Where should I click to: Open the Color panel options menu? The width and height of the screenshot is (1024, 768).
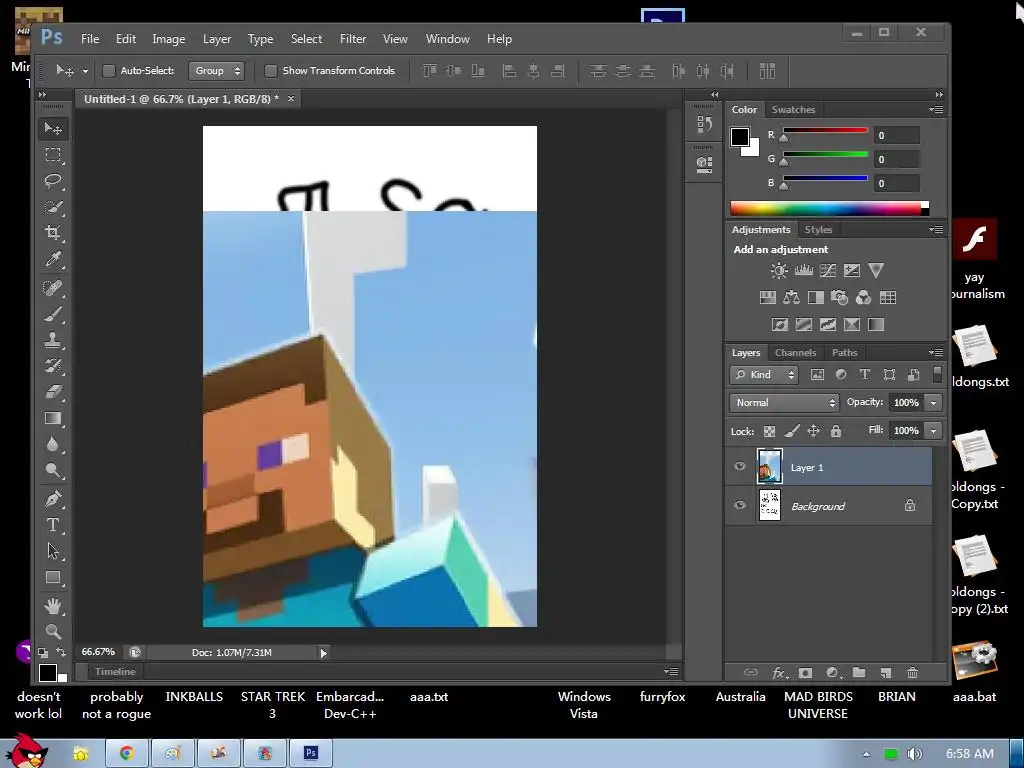point(936,110)
